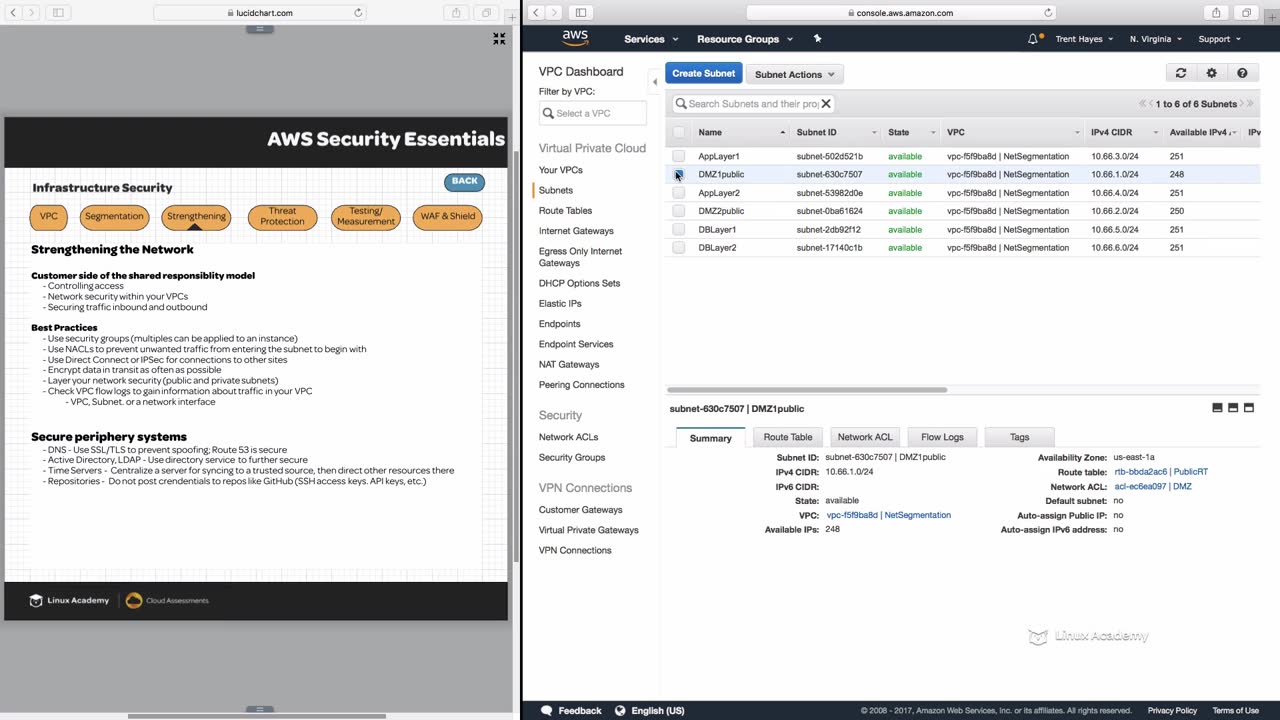Screen dimensions: 1280x720
Task: Open the AWS notifications bell
Action: pyautogui.click(x=1033, y=39)
